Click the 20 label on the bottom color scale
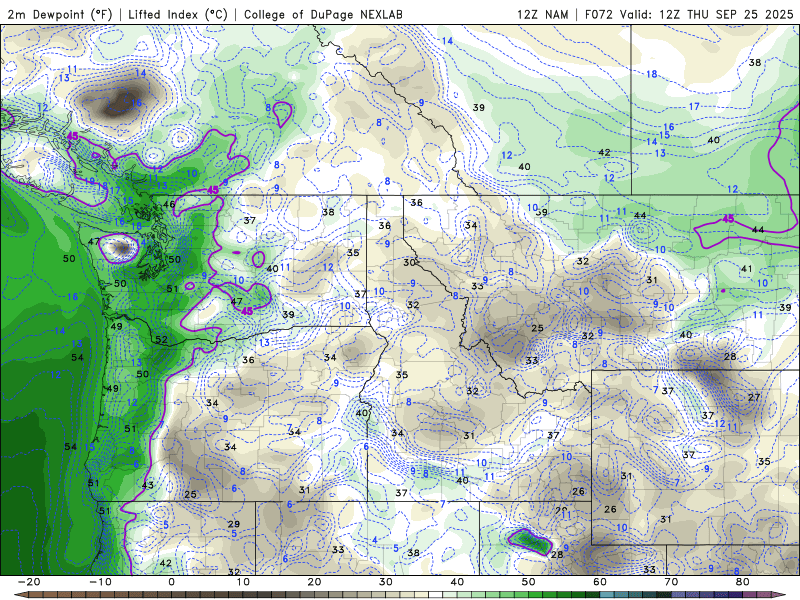Viewport: 800px width, 600px height. pos(314,582)
